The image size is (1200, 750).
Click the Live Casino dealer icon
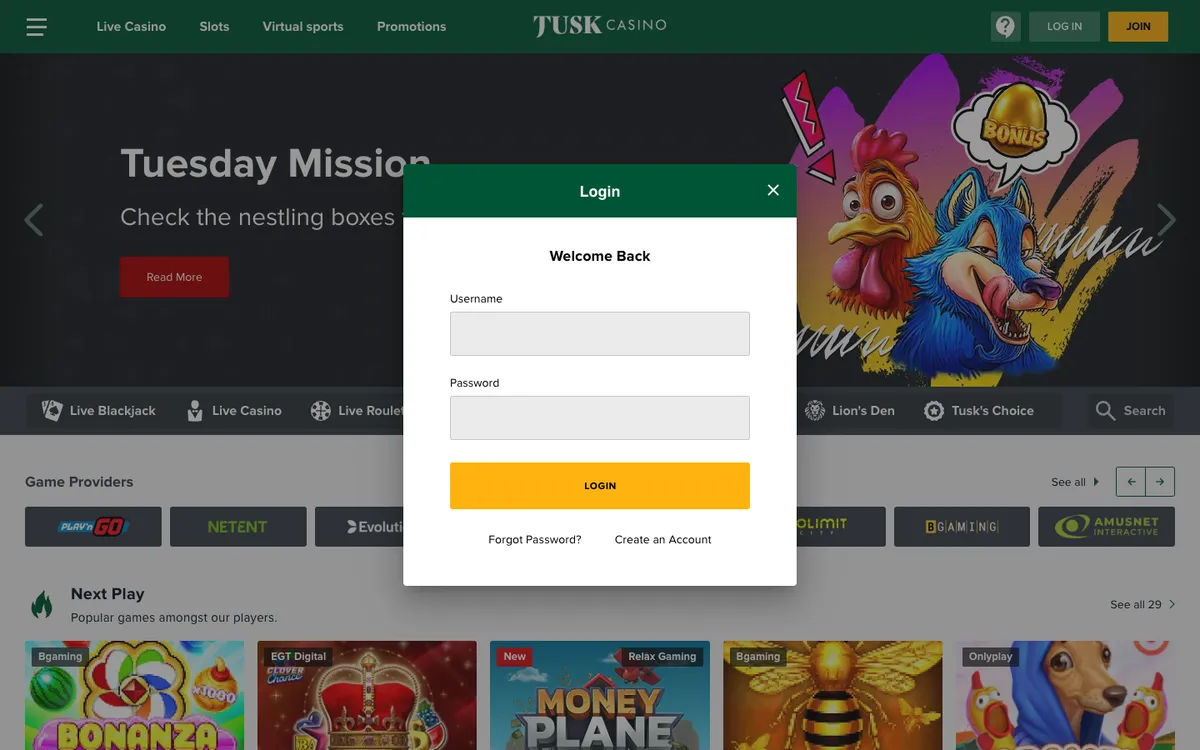tap(195, 410)
